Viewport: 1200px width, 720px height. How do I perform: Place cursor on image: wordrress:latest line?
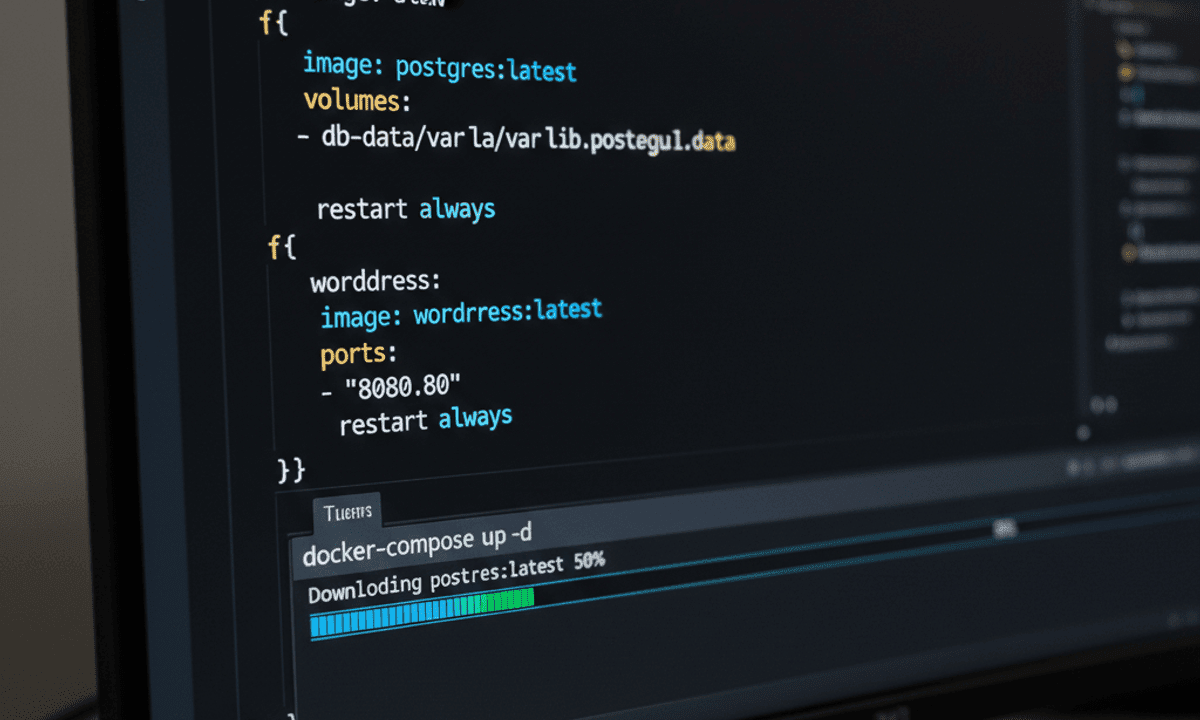click(461, 314)
